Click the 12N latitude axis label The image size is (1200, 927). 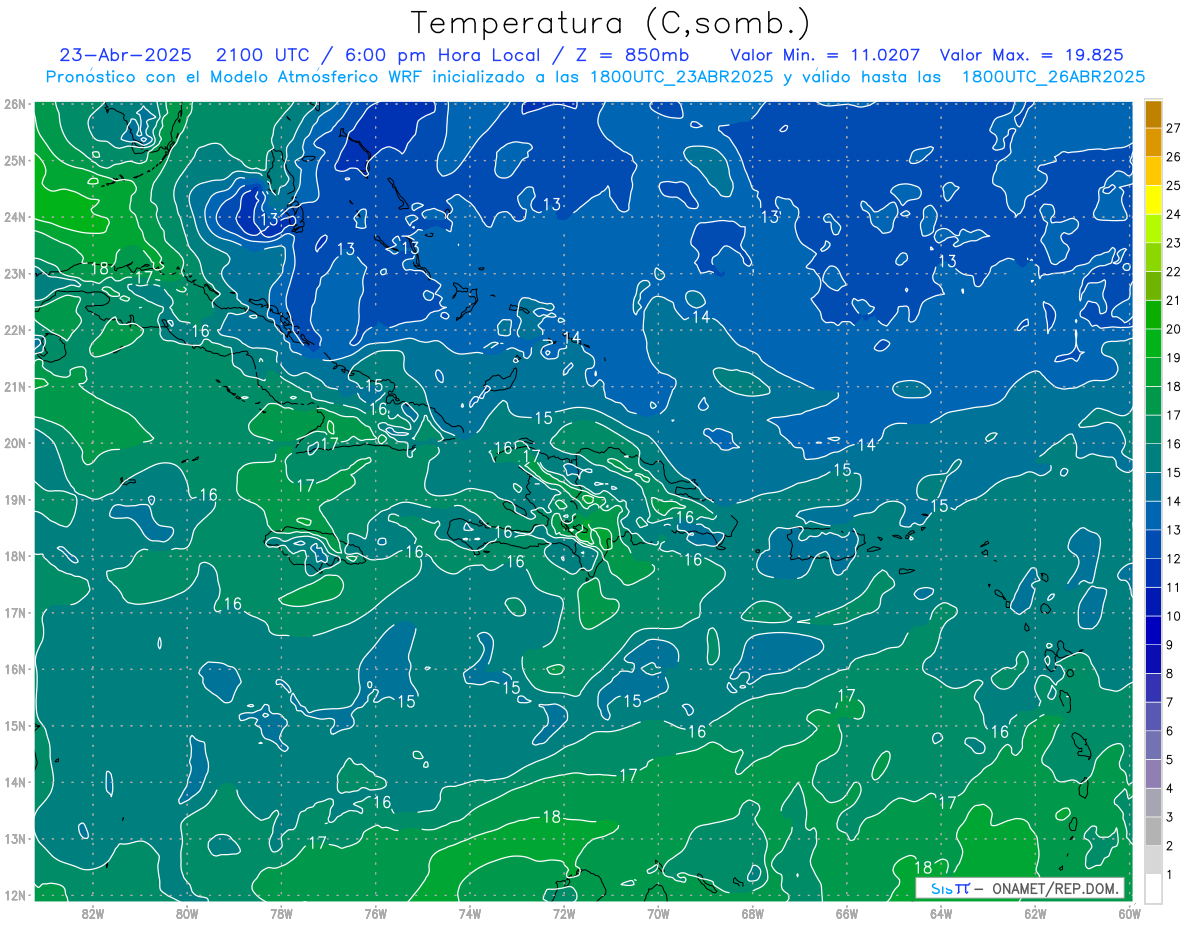coord(14,895)
